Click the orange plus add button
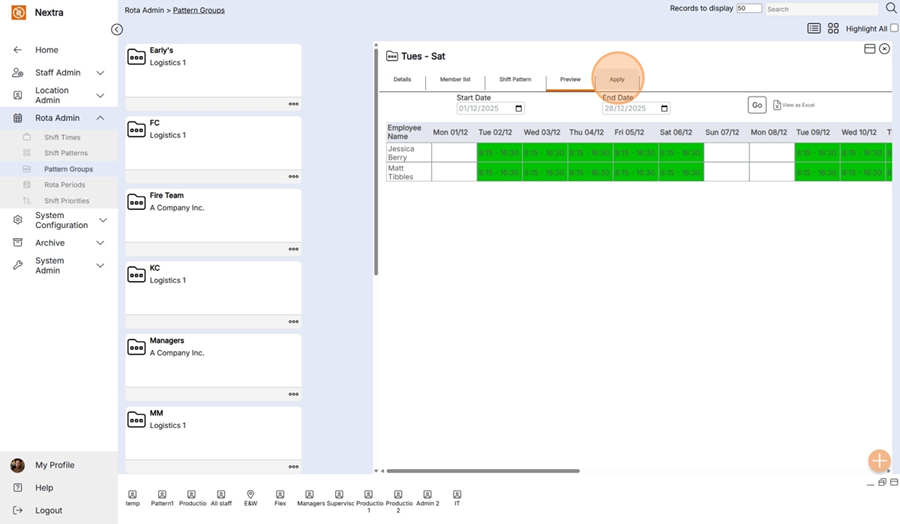This screenshot has width=900, height=524. pos(879,460)
